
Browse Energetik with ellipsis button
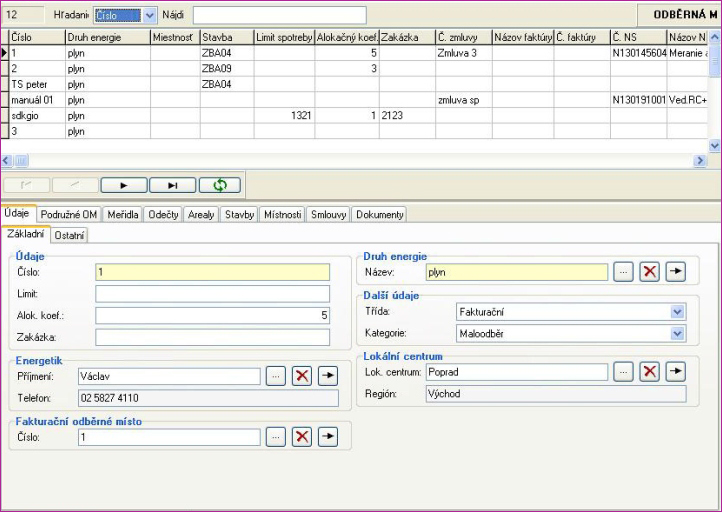click(275, 376)
